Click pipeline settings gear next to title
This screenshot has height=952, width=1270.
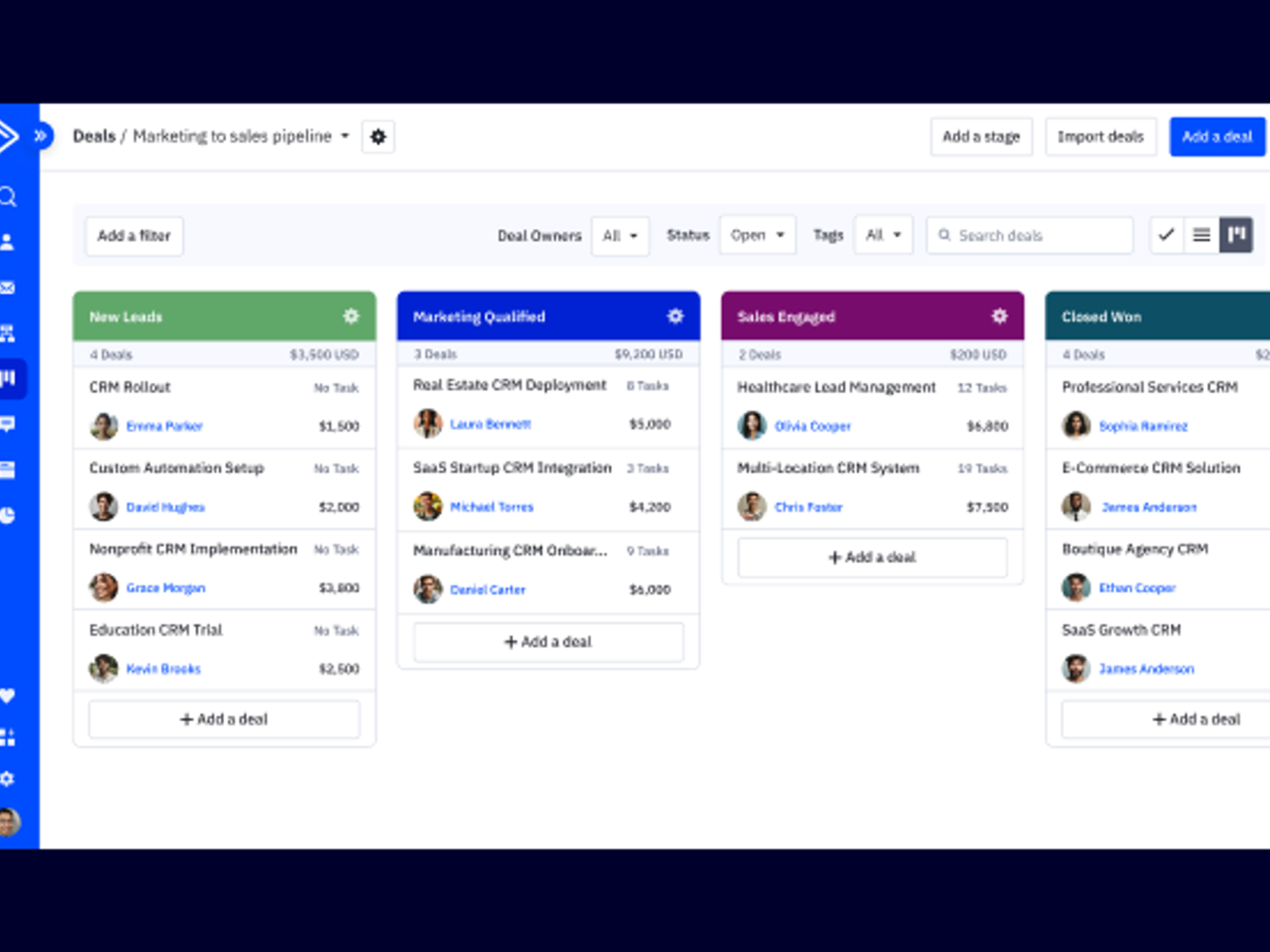[x=378, y=137]
